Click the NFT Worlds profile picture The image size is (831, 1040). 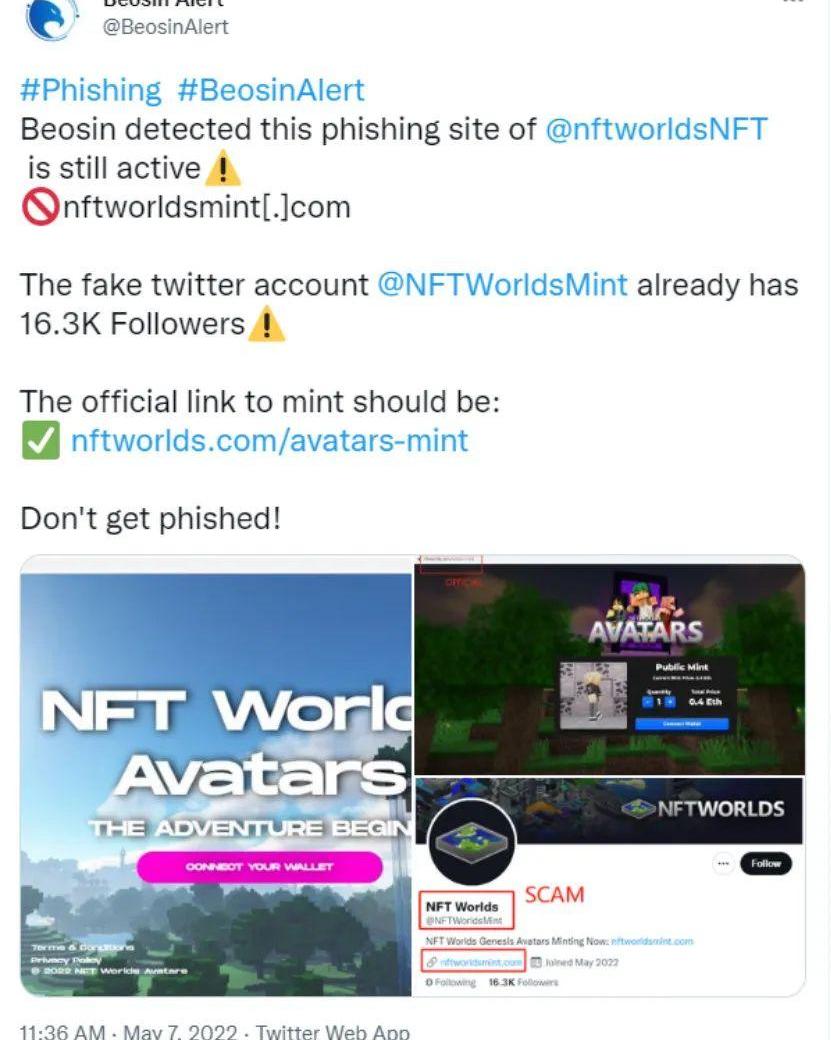[x=472, y=842]
